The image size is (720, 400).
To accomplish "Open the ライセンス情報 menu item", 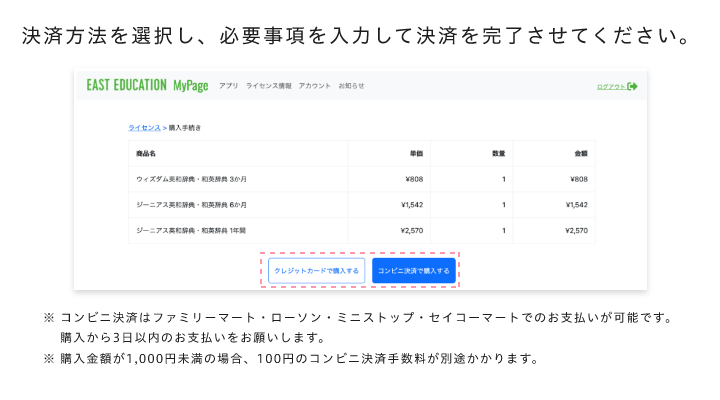I will click(x=269, y=86).
